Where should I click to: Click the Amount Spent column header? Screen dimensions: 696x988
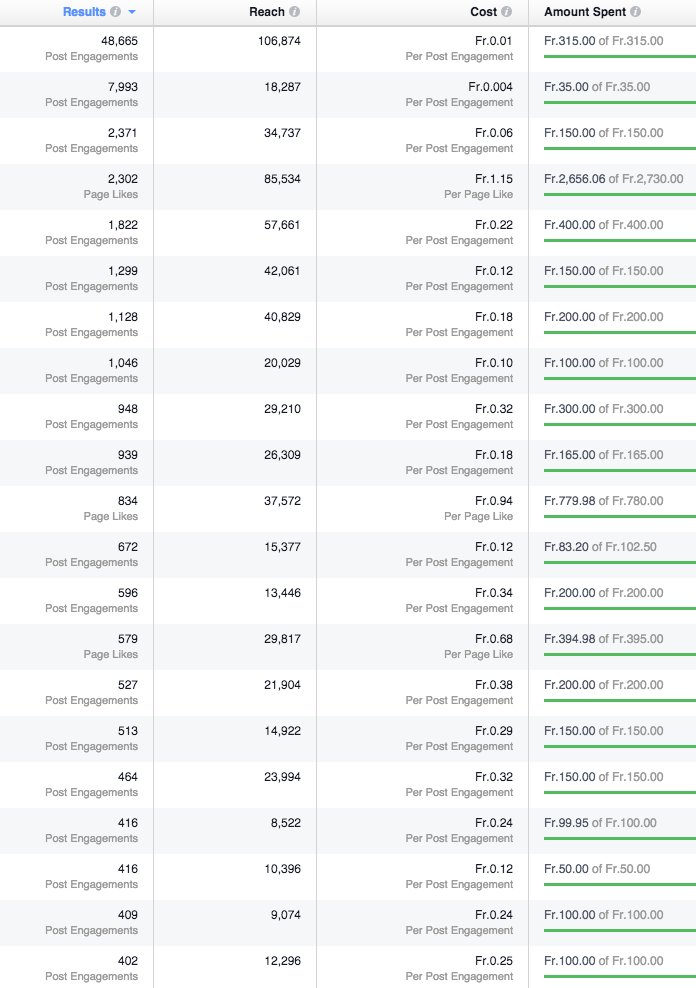pos(586,12)
